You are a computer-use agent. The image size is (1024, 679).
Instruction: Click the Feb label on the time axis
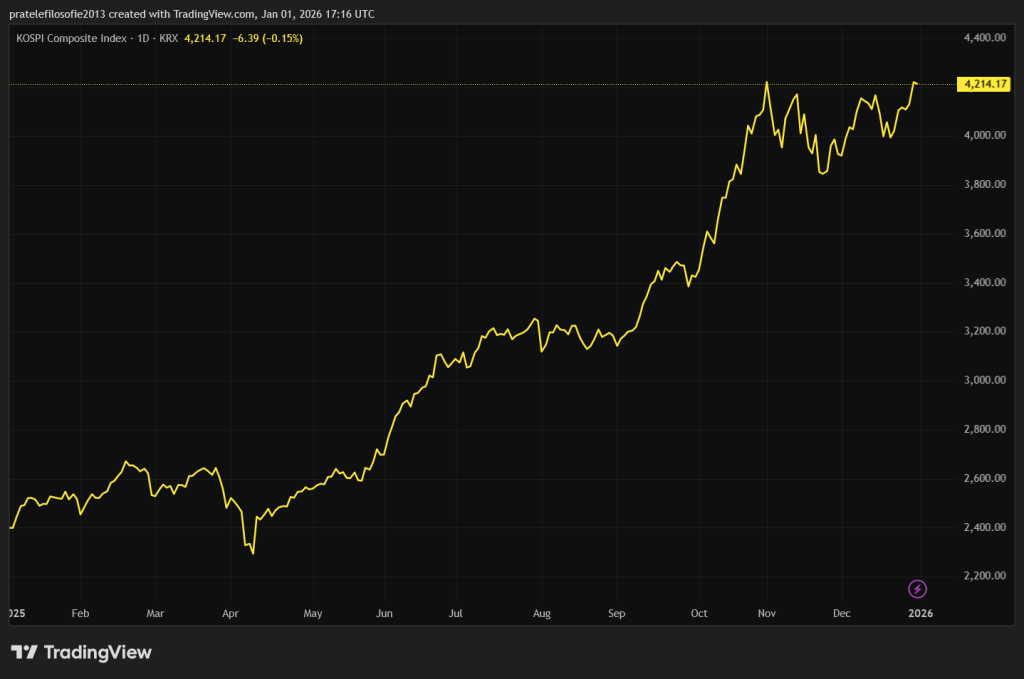tap(81, 613)
